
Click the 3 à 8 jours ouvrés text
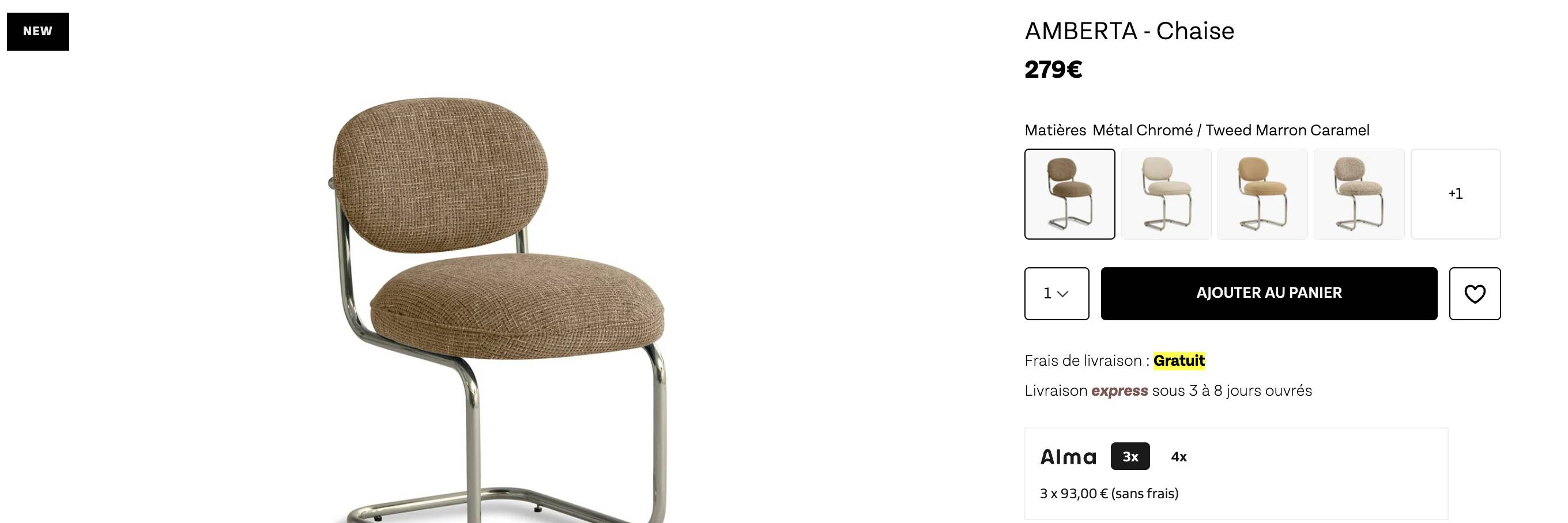coord(1250,391)
